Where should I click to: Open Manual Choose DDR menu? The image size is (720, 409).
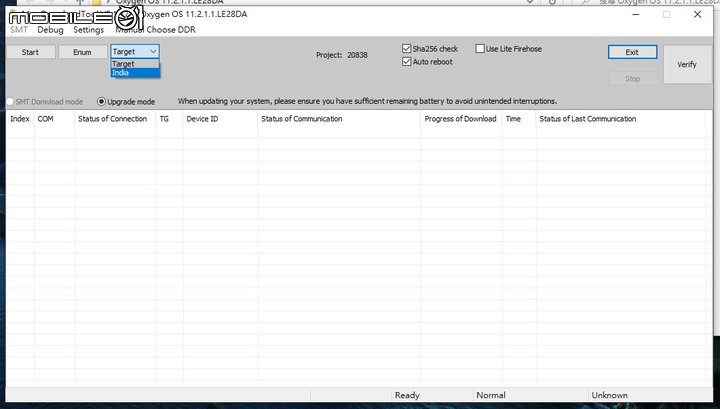(x=155, y=30)
